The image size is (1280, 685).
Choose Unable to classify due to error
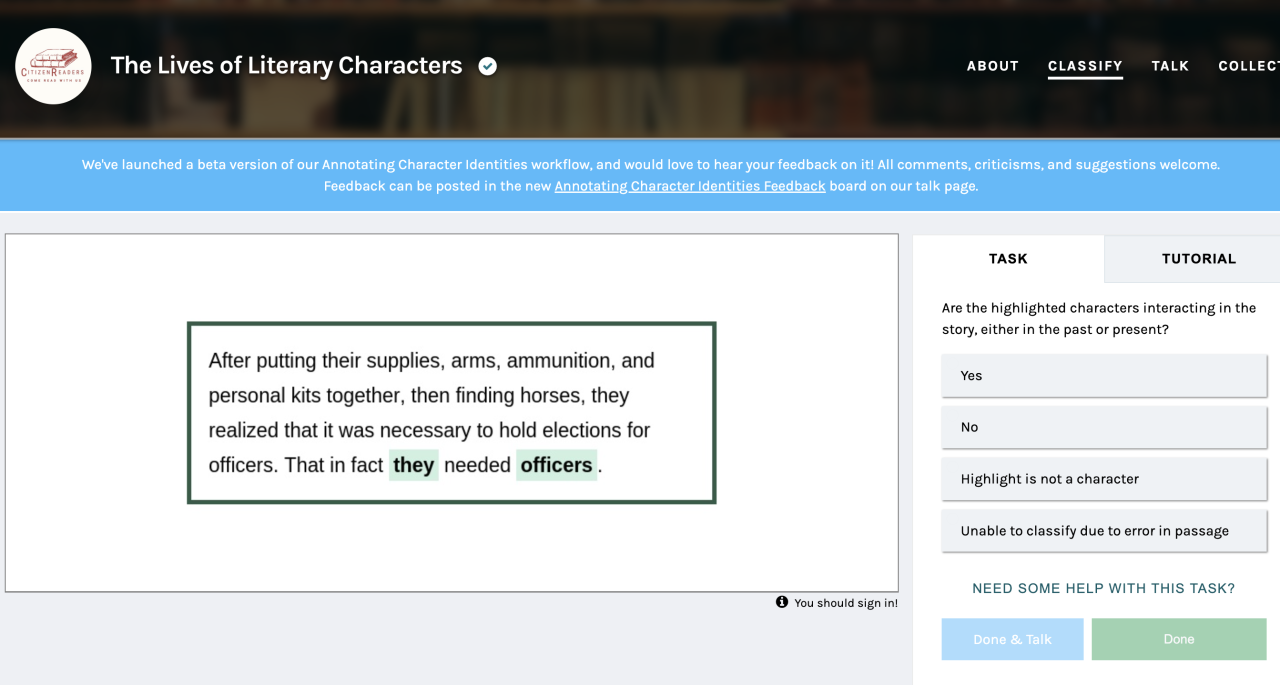tap(1104, 531)
